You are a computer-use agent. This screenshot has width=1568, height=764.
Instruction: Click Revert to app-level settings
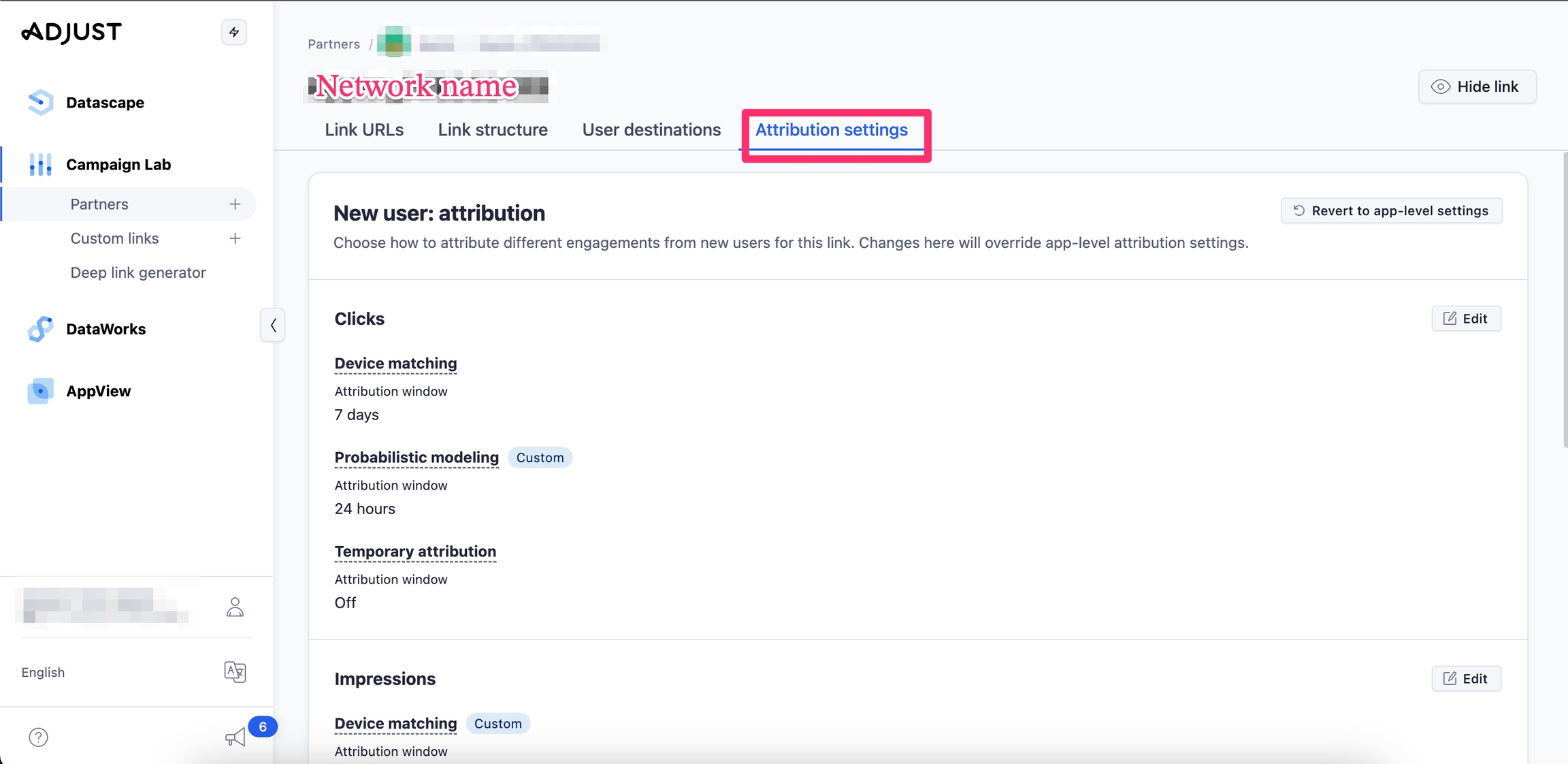[x=1391, y=210]
